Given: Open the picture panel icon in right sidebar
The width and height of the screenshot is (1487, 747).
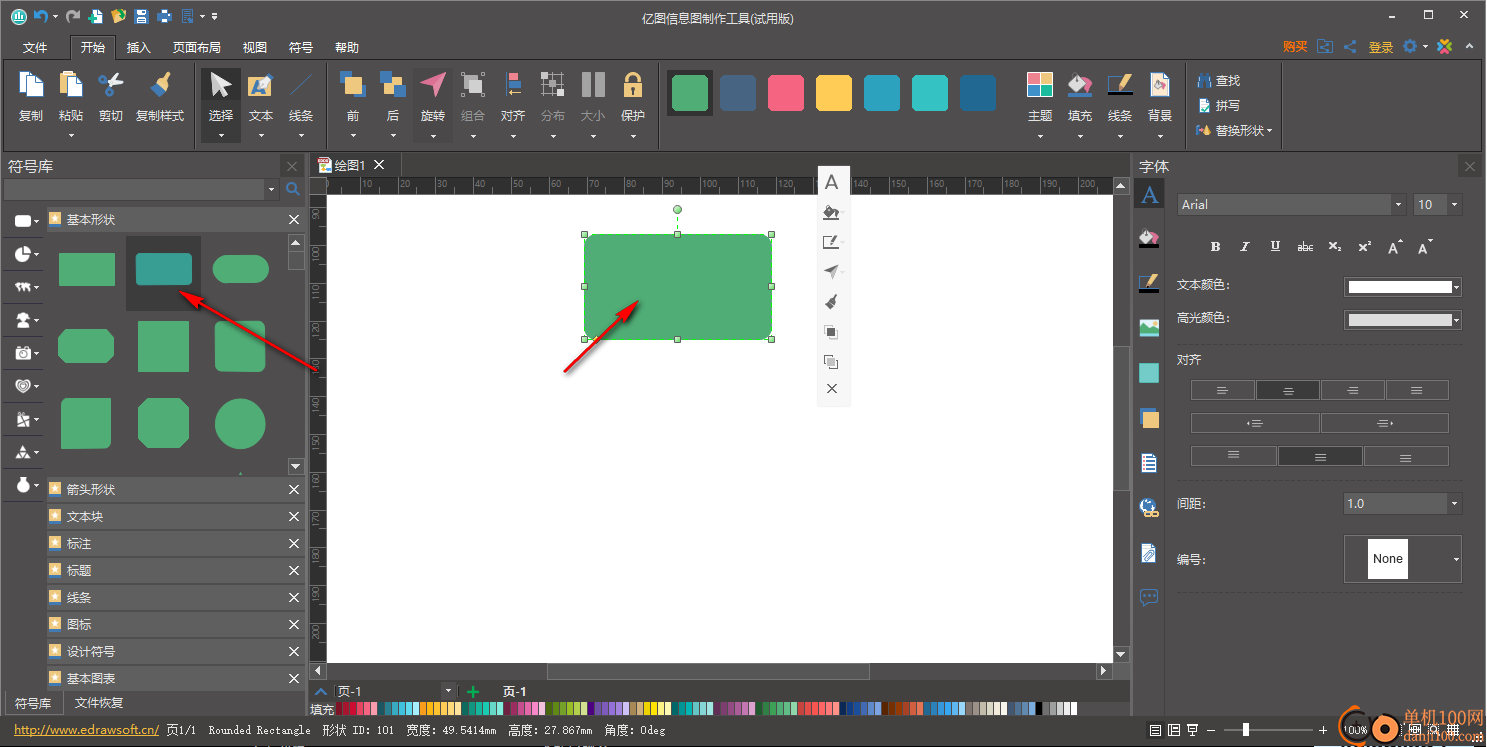Looking at the screenshot, I should tap(1149, 327).
